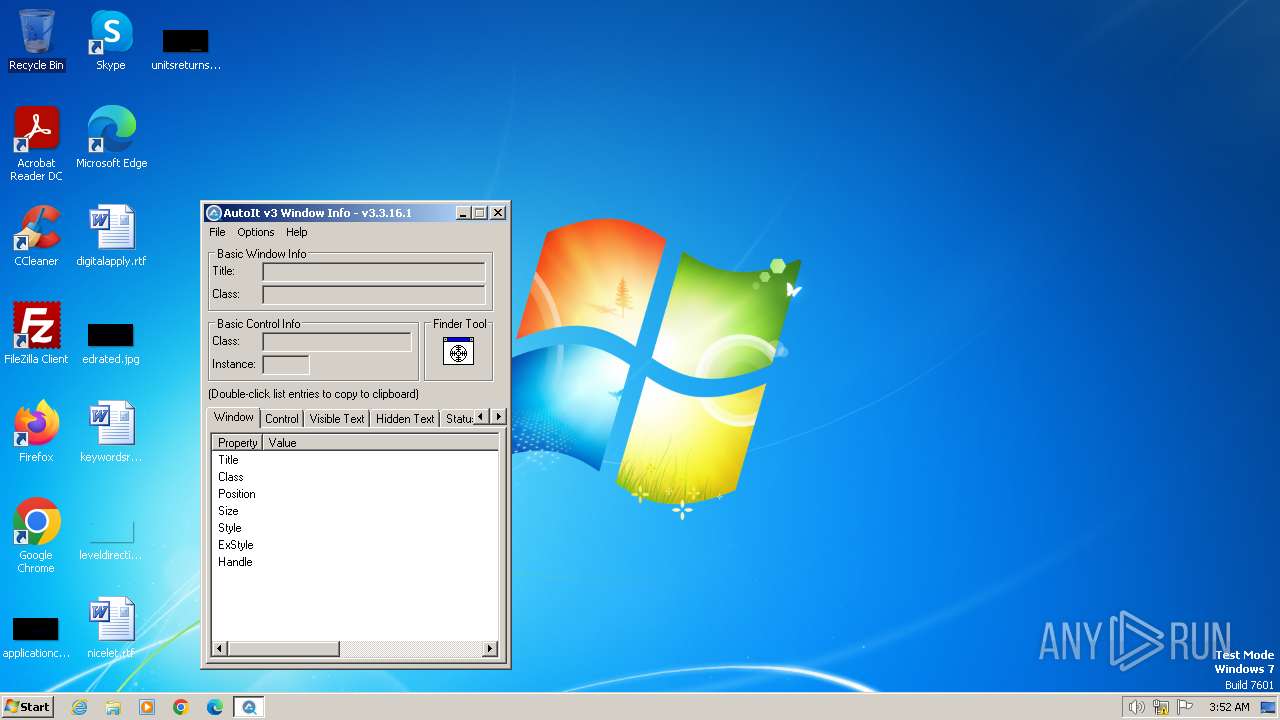
Task: Select the Style row in list
Action: [x=355, y=528]
